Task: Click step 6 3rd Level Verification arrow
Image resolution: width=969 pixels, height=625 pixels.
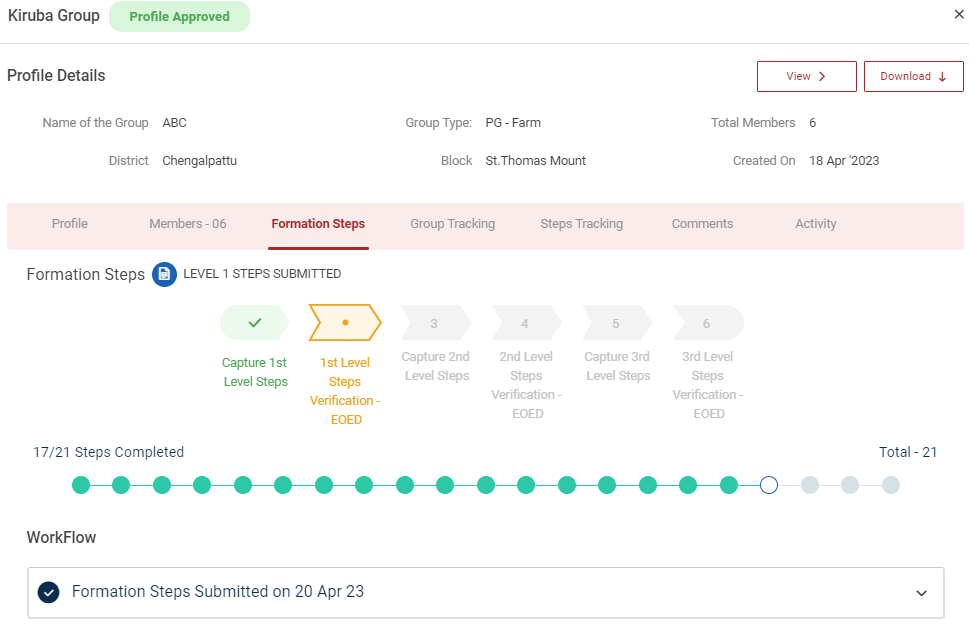Action: pyautogui.click(x=707, y=323)
